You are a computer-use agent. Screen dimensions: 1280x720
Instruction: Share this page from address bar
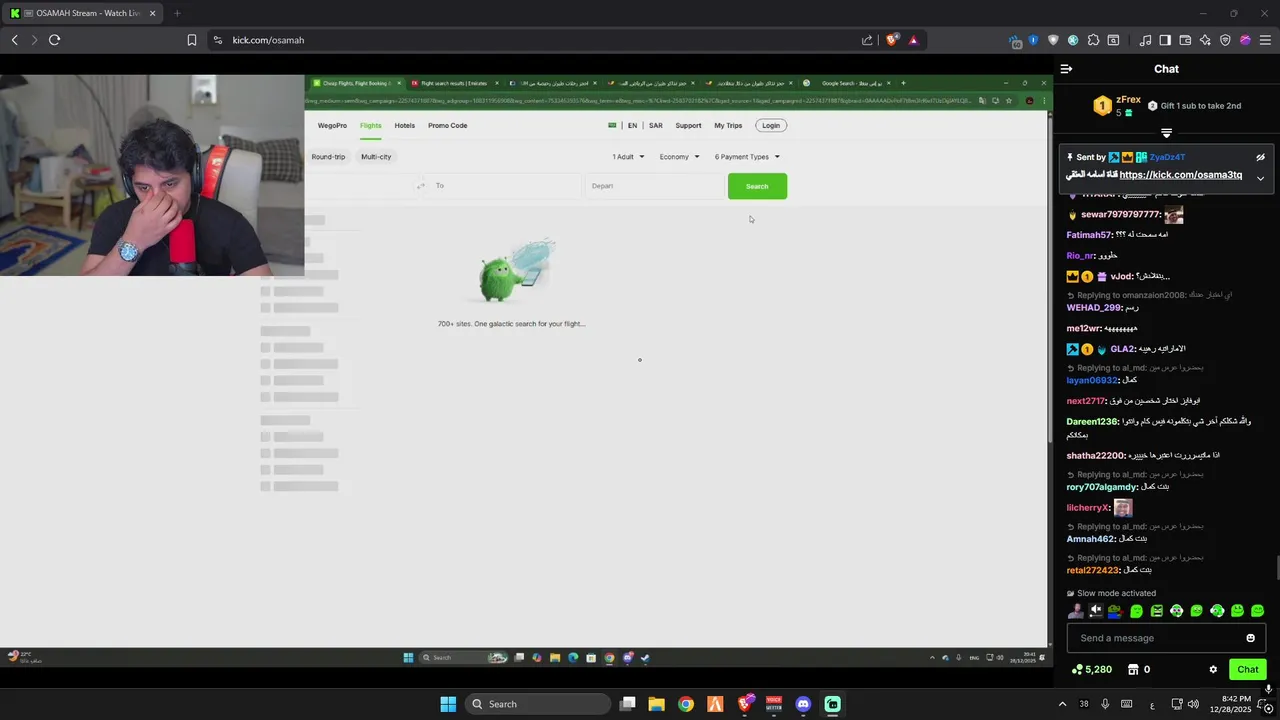(x=867, y=40)
